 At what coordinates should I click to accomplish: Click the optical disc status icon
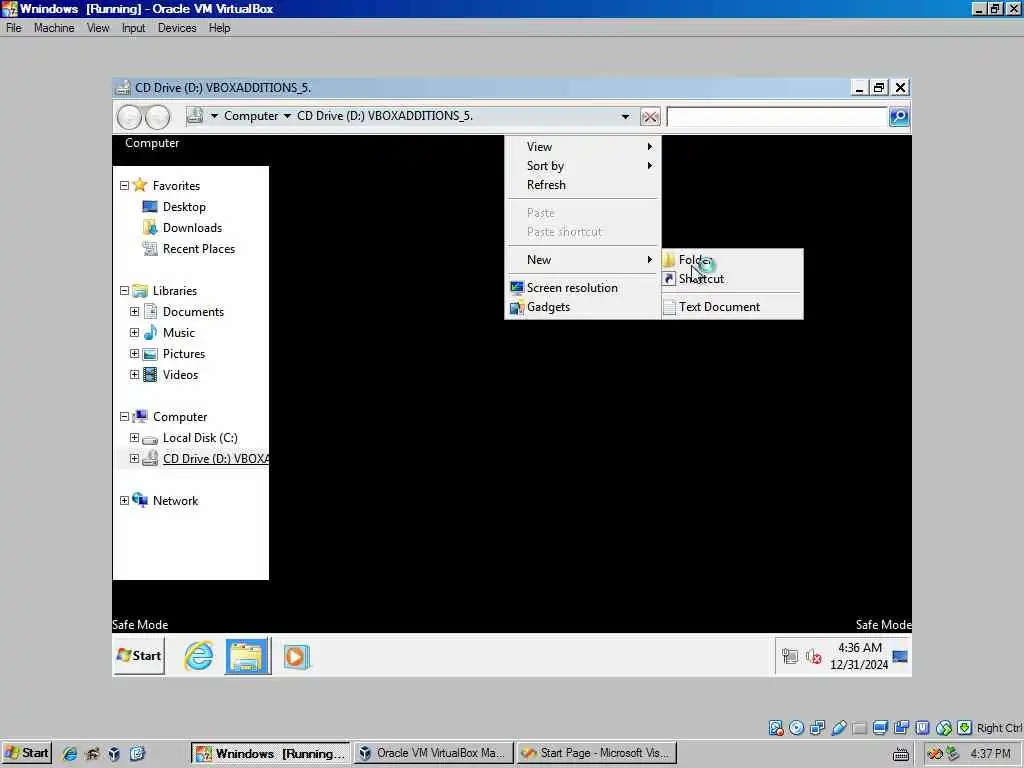pyautogui.click(x=796, y=728)
